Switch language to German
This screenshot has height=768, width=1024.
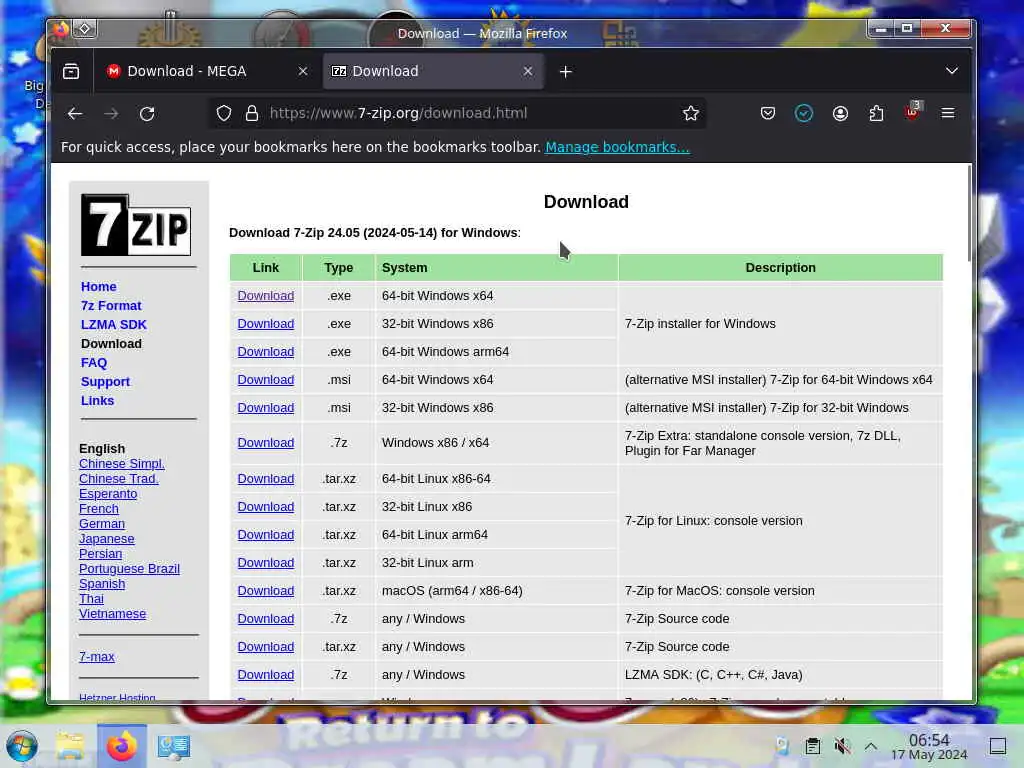[x=102, y=524]
